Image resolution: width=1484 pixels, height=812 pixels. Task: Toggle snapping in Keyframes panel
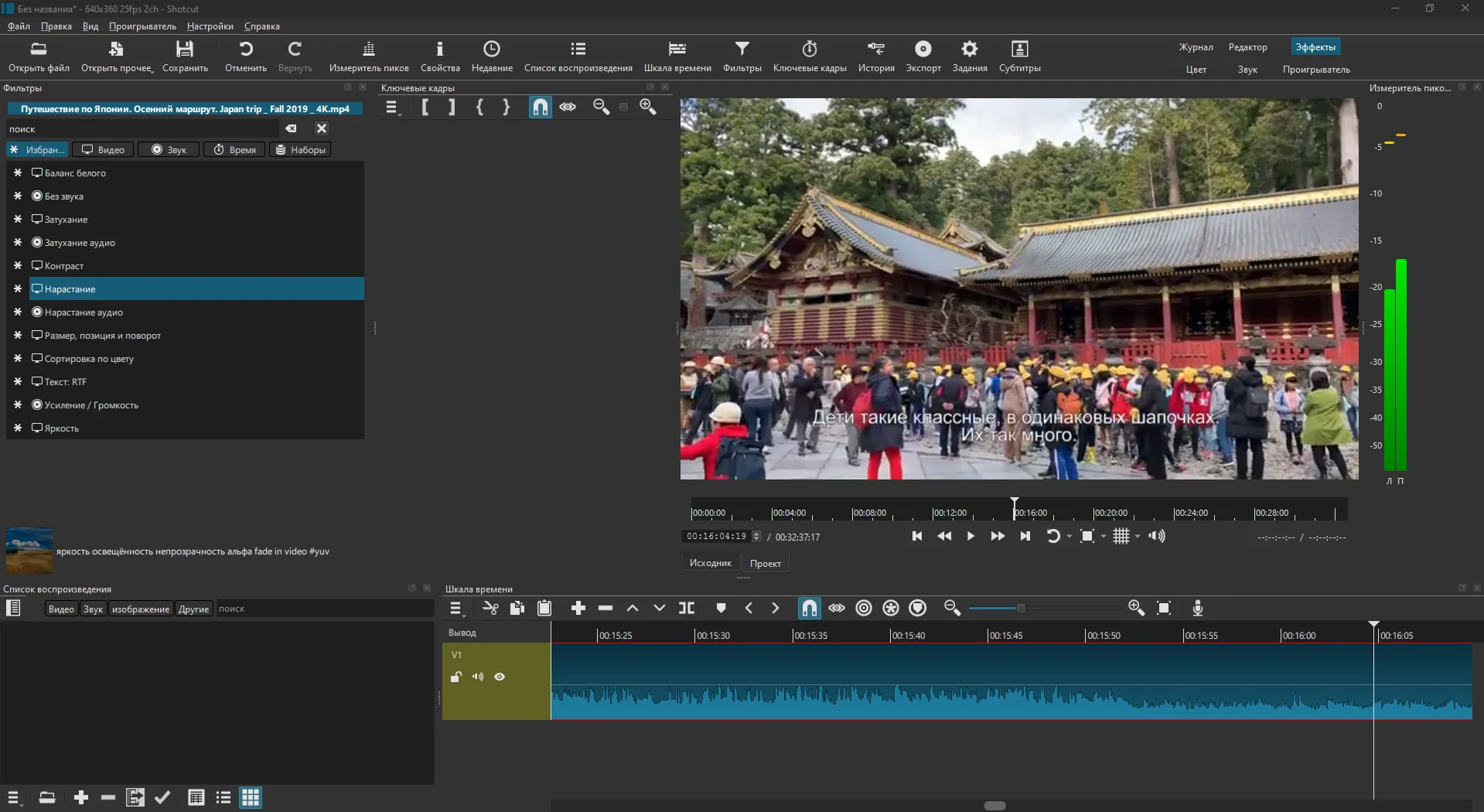coord(541,107)
